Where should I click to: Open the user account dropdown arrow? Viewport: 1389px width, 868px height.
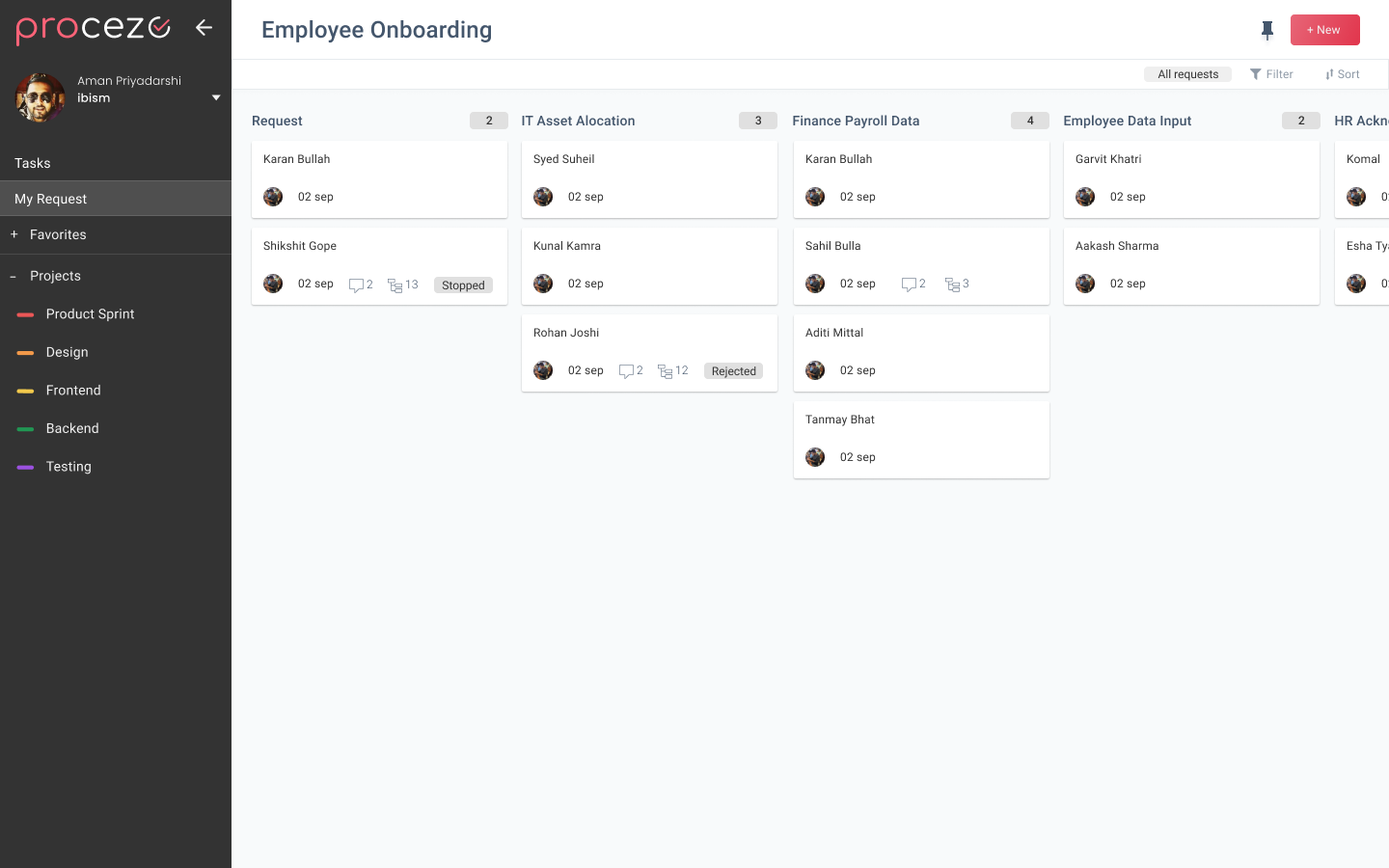click(x=216, y=97)
